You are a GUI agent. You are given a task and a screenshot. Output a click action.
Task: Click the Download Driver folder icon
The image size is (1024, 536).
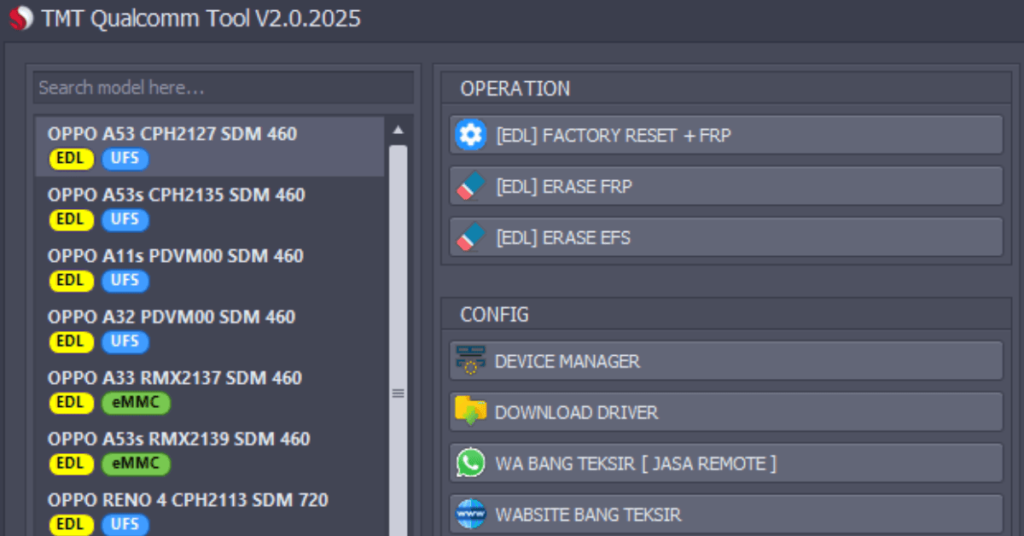click(x=470, y=411)
